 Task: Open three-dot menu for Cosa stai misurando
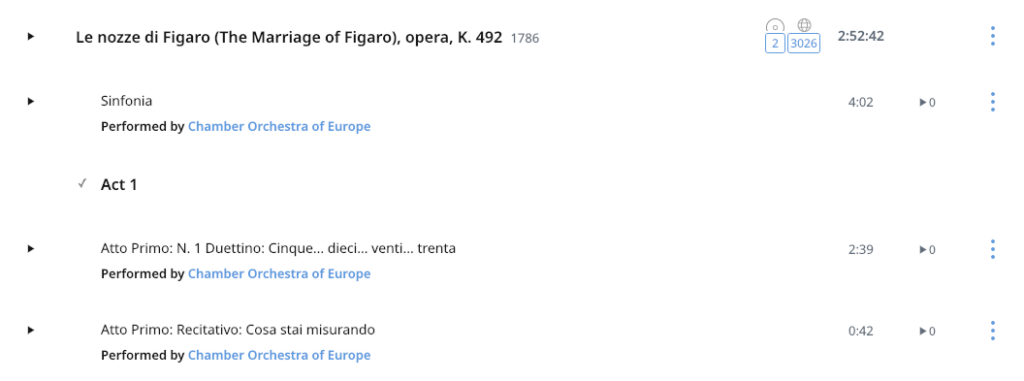point(993,331)
